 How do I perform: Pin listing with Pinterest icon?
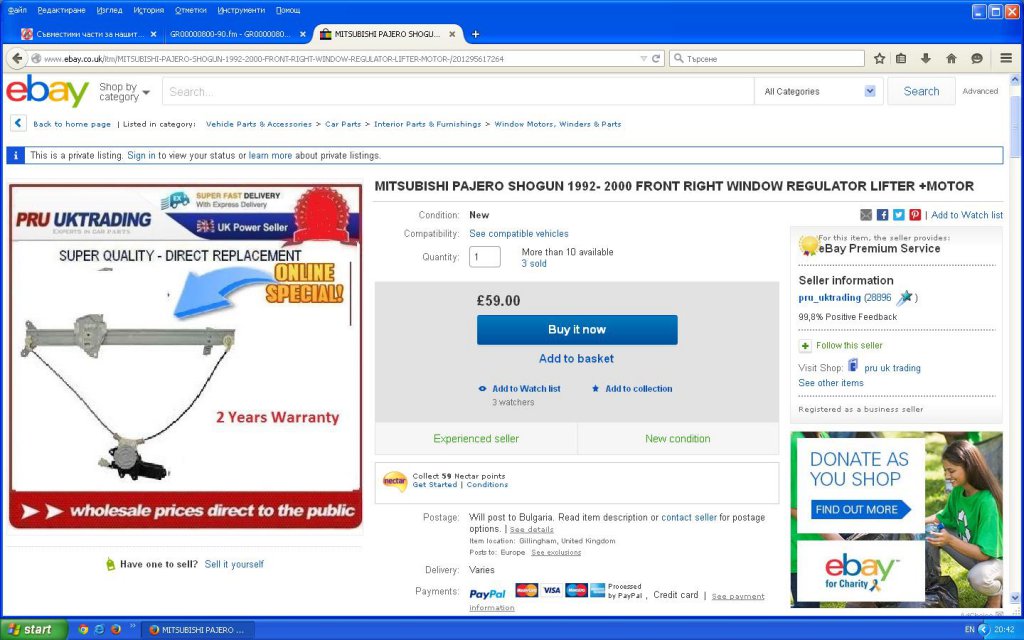[915, 215]
